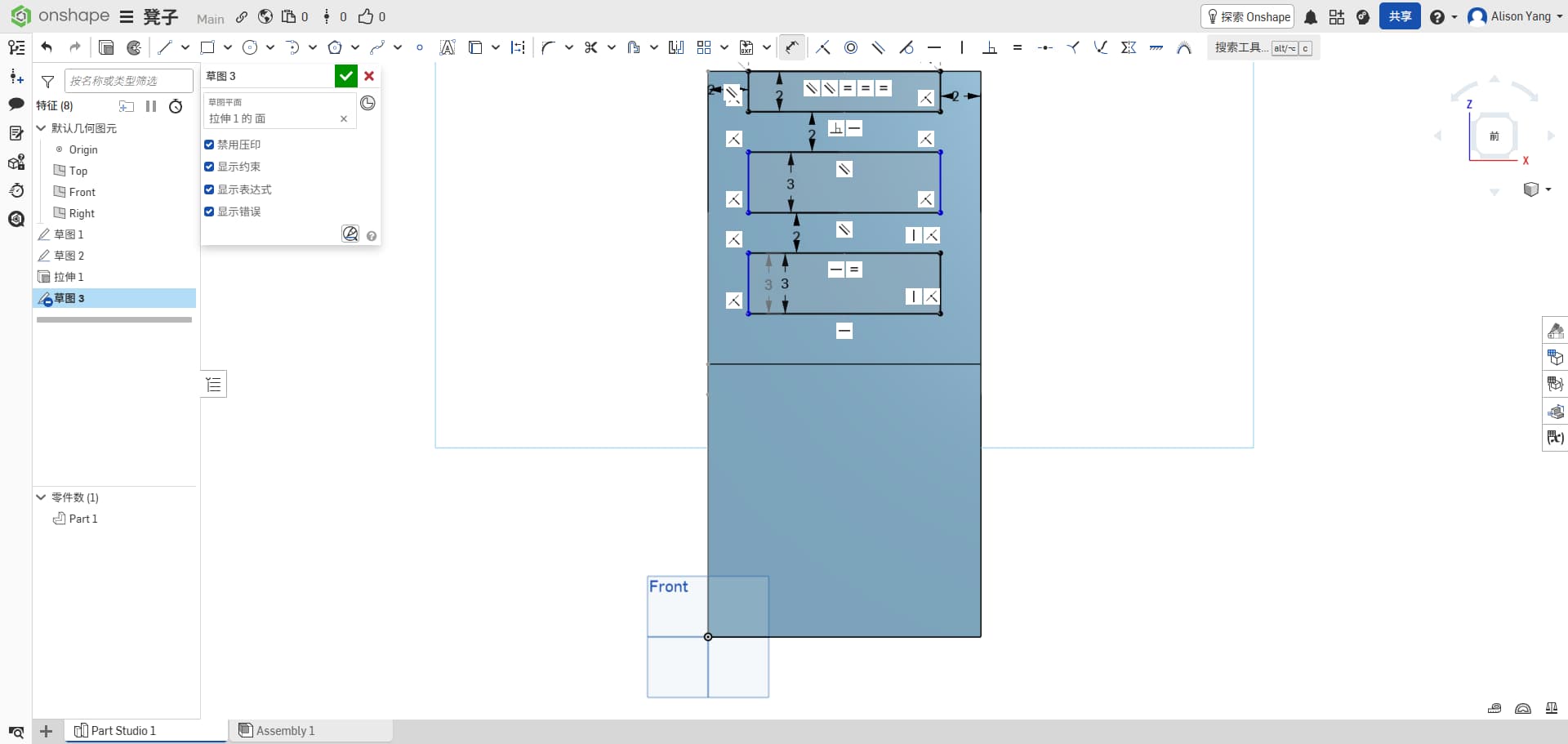Viewport: 1568px width, 744px height.
Task: Select the Arc sketch tool
Action: pos(292,47)
